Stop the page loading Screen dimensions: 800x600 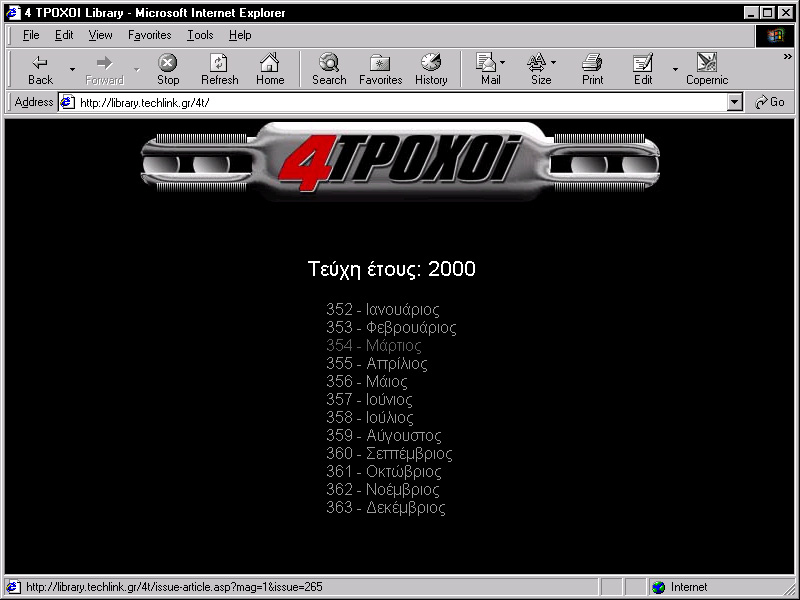point(167,69)
